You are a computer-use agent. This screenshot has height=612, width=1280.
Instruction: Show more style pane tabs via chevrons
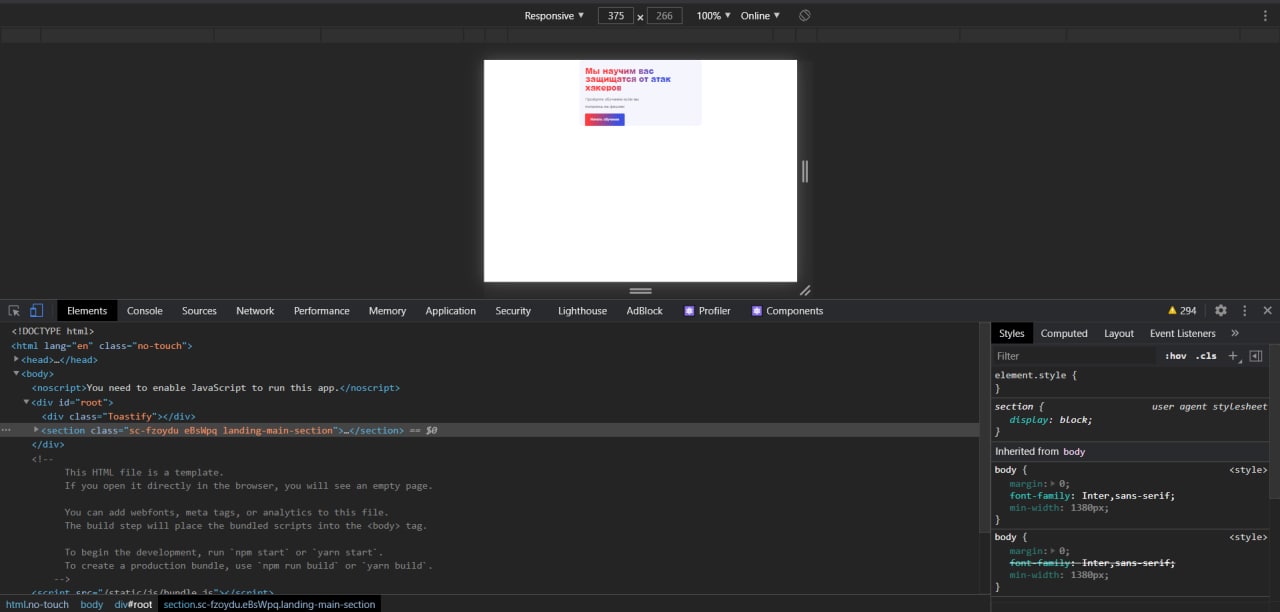coord(1235,333)
